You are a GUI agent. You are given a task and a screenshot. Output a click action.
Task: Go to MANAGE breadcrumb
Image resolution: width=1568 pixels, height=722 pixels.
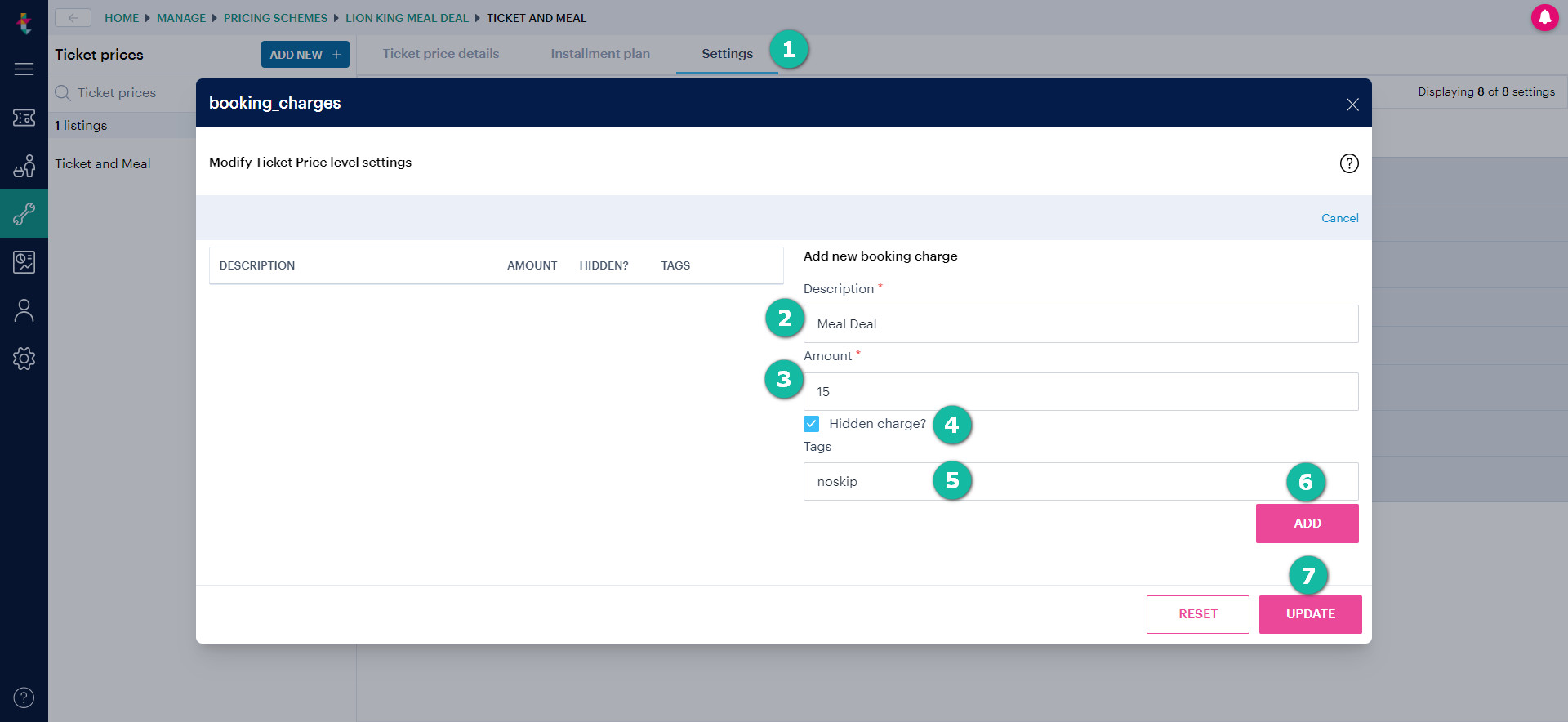[181, 18]
